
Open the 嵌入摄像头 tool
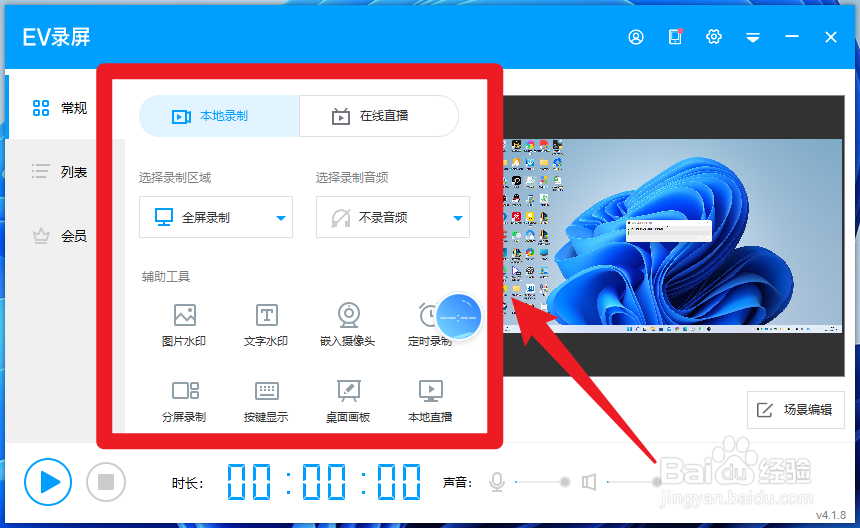pos(348,325)
